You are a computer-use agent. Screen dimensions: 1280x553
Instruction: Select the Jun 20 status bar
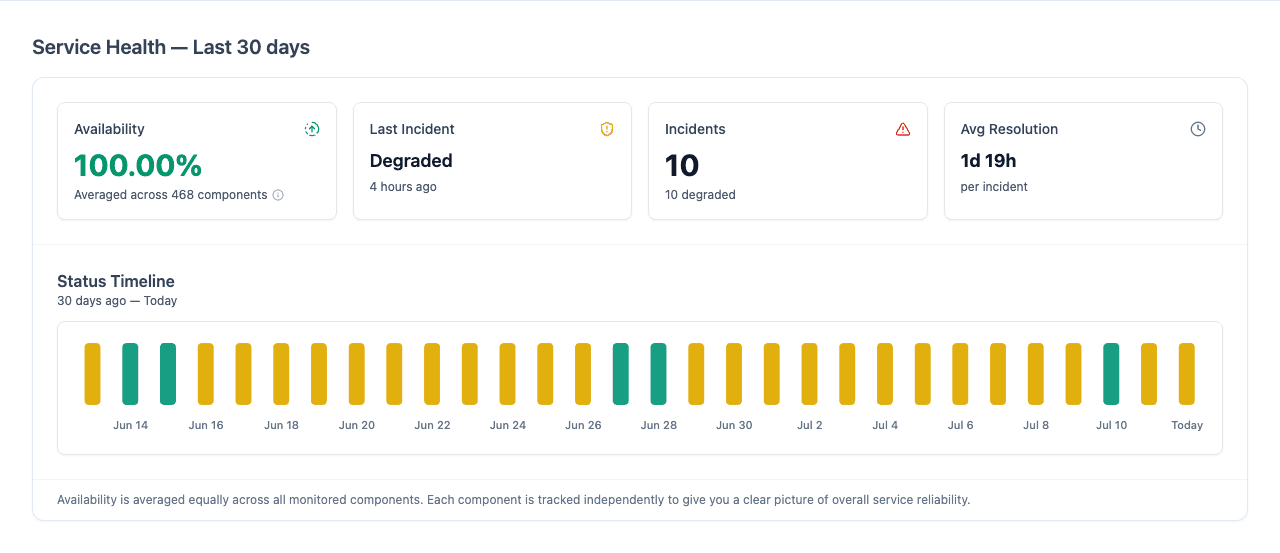(x=357, y=374)
